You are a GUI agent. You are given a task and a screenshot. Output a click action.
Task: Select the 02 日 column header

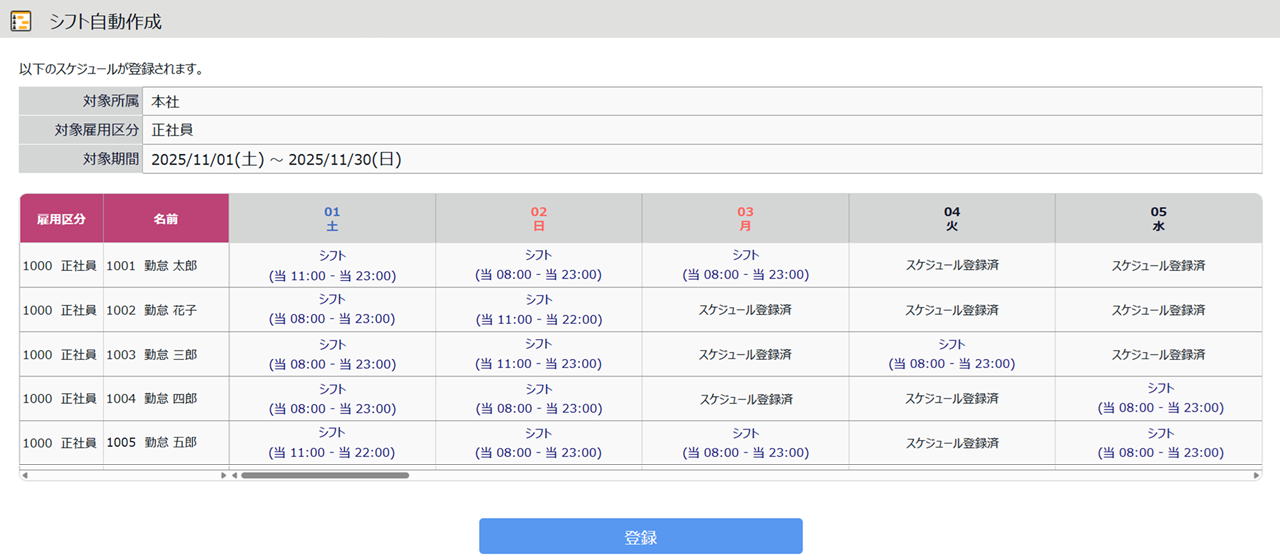pyautogui.click(x=539, y=219)
